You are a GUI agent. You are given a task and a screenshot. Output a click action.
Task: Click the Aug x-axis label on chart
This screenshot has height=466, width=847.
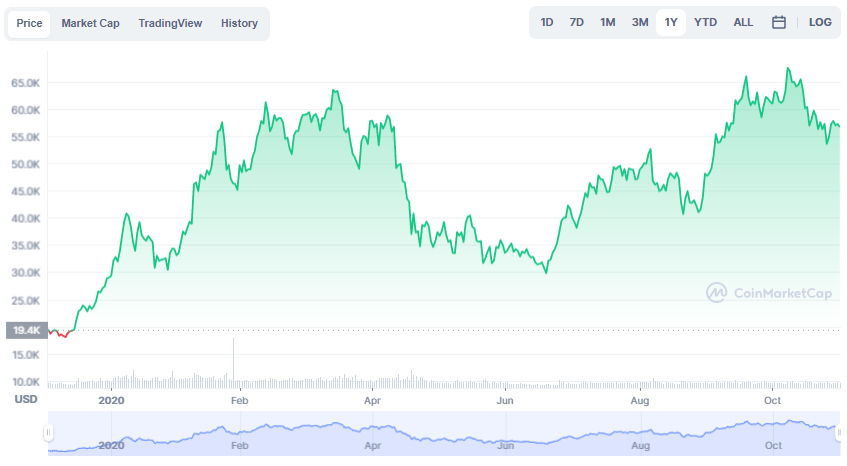tap(640, 401)
